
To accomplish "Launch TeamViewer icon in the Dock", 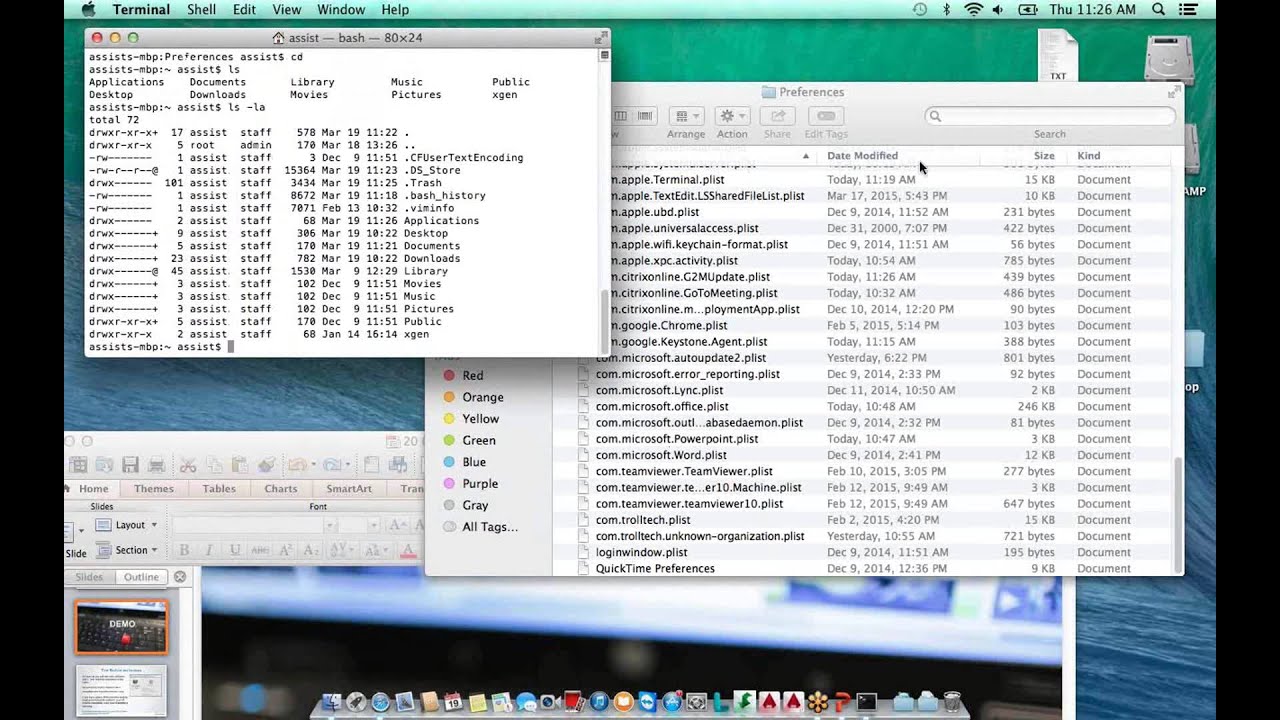I will point(648,702).
